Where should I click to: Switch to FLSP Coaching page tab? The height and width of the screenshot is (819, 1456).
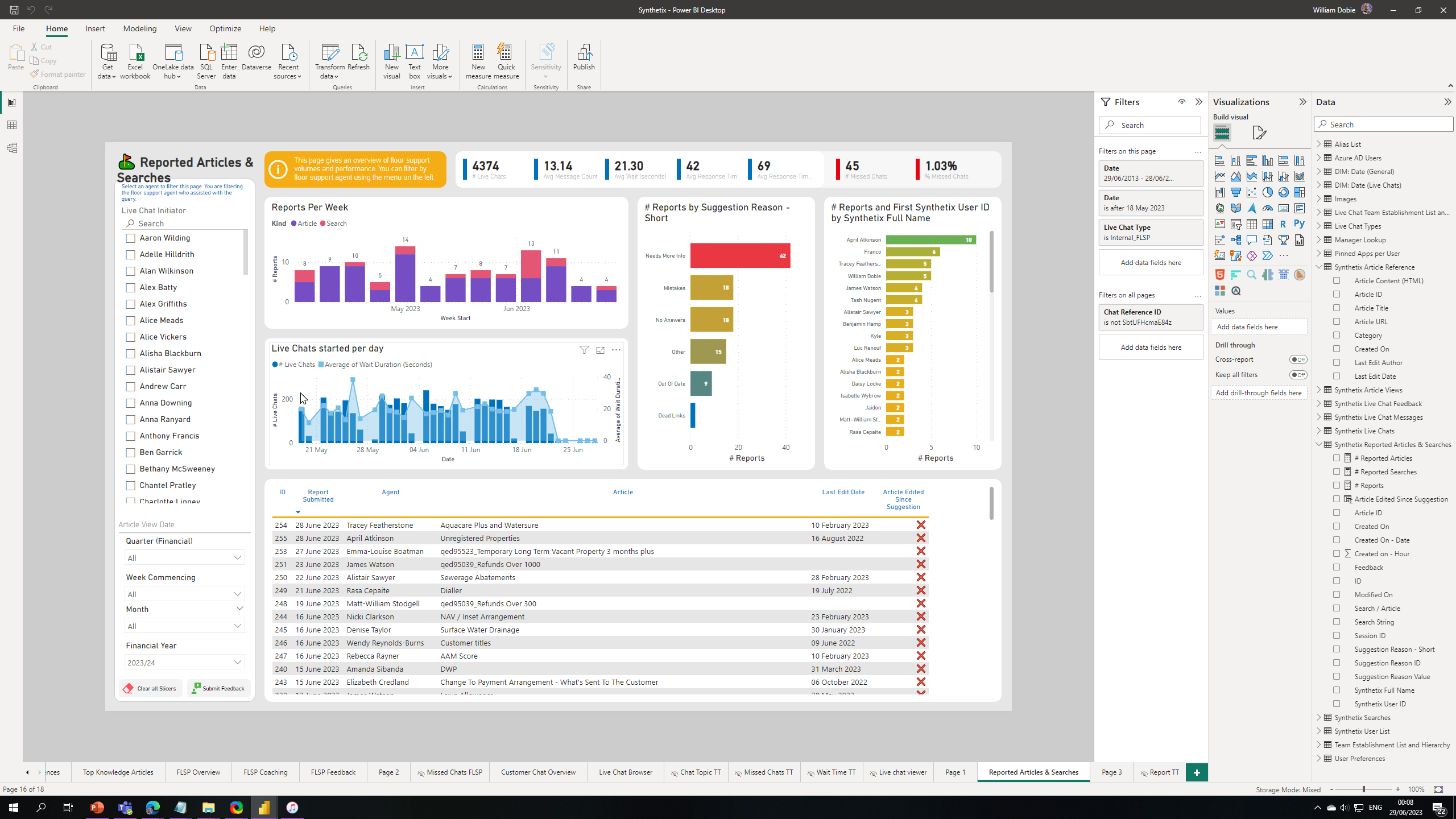coord(265,772)
